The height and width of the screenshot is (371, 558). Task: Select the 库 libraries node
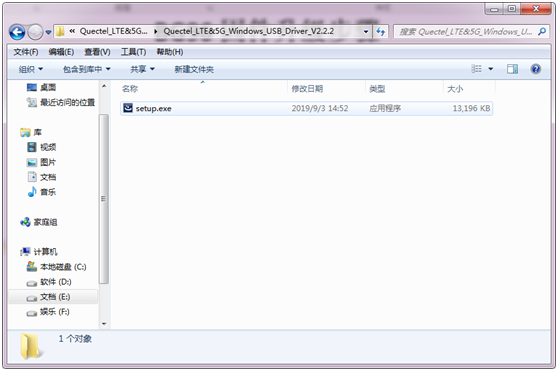coord(37,132)
